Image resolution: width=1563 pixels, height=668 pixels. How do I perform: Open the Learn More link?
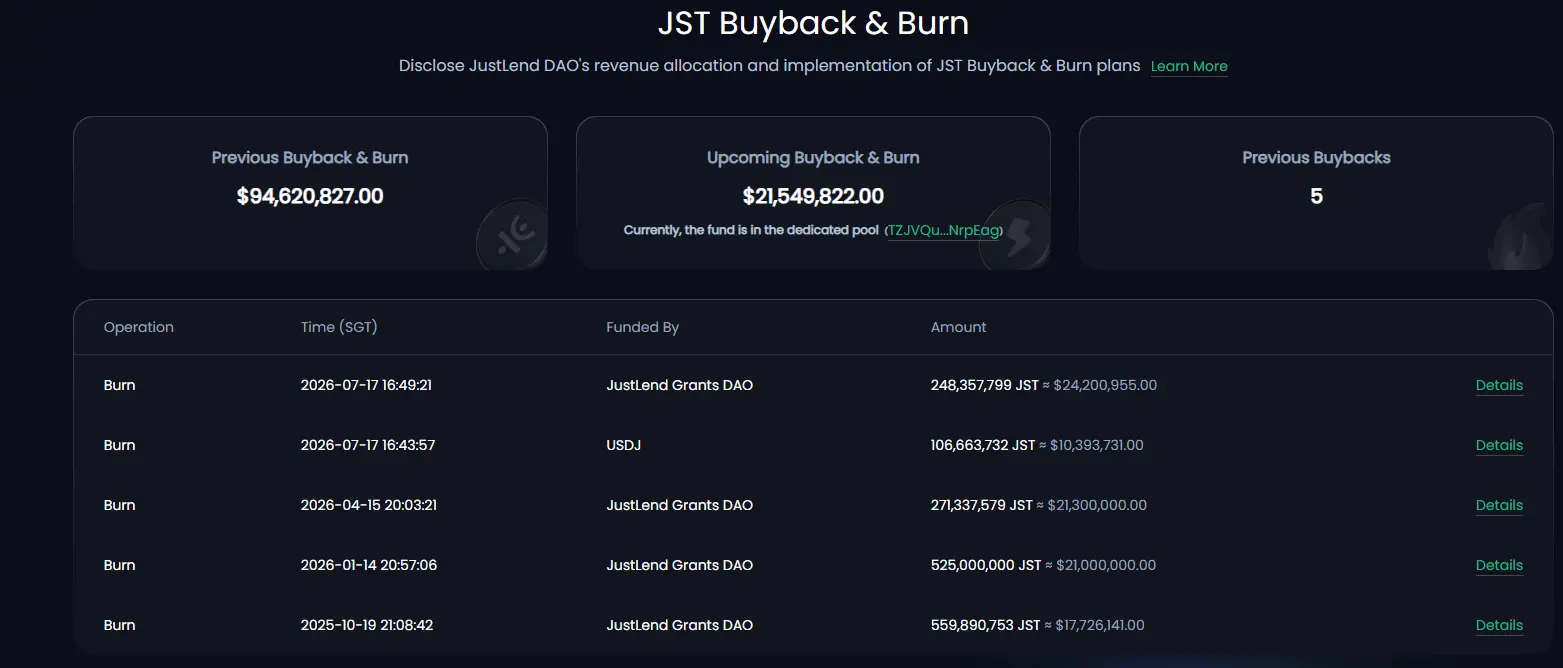tap(1189, 66)
